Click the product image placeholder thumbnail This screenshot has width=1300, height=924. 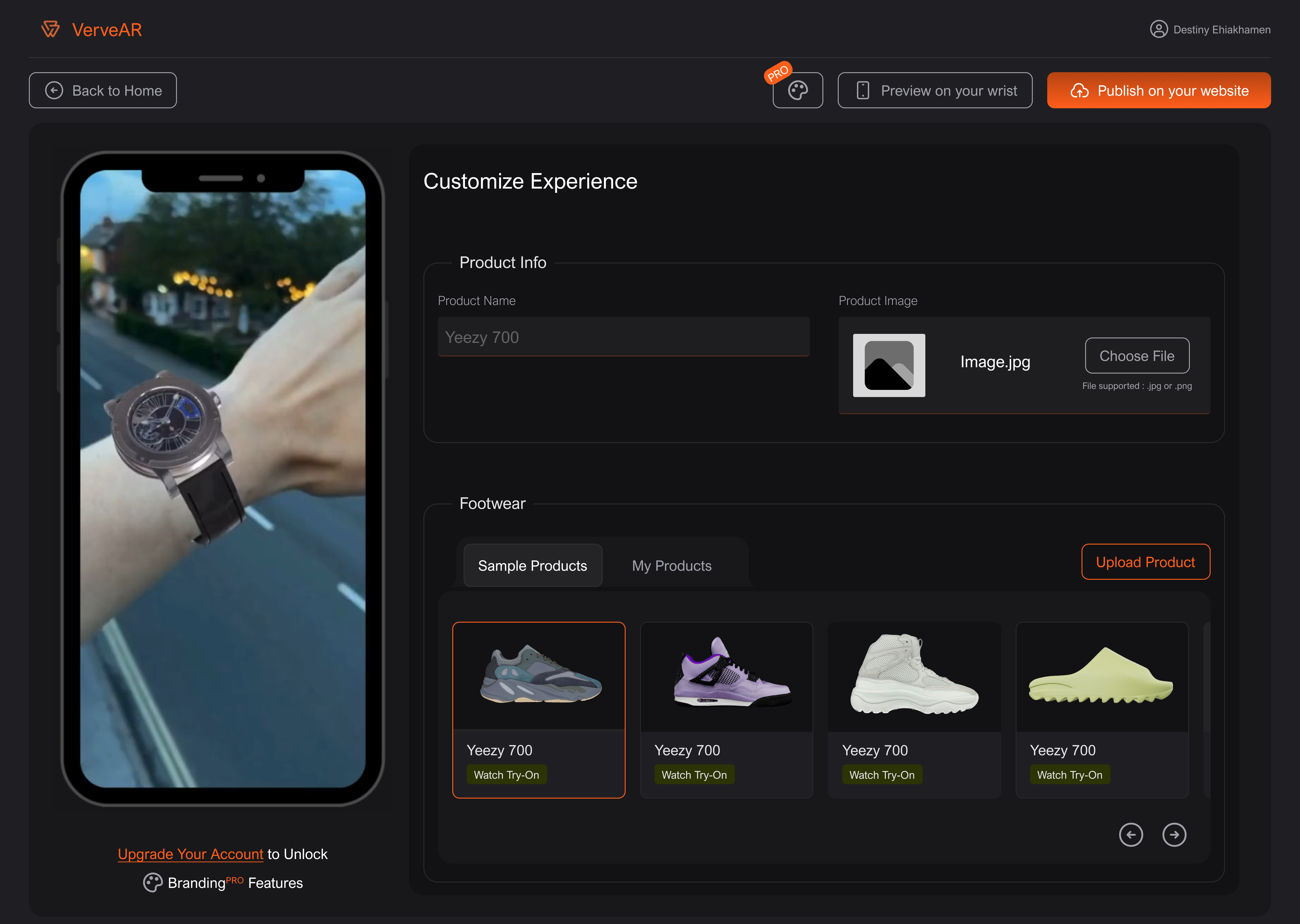click(889, 365)
